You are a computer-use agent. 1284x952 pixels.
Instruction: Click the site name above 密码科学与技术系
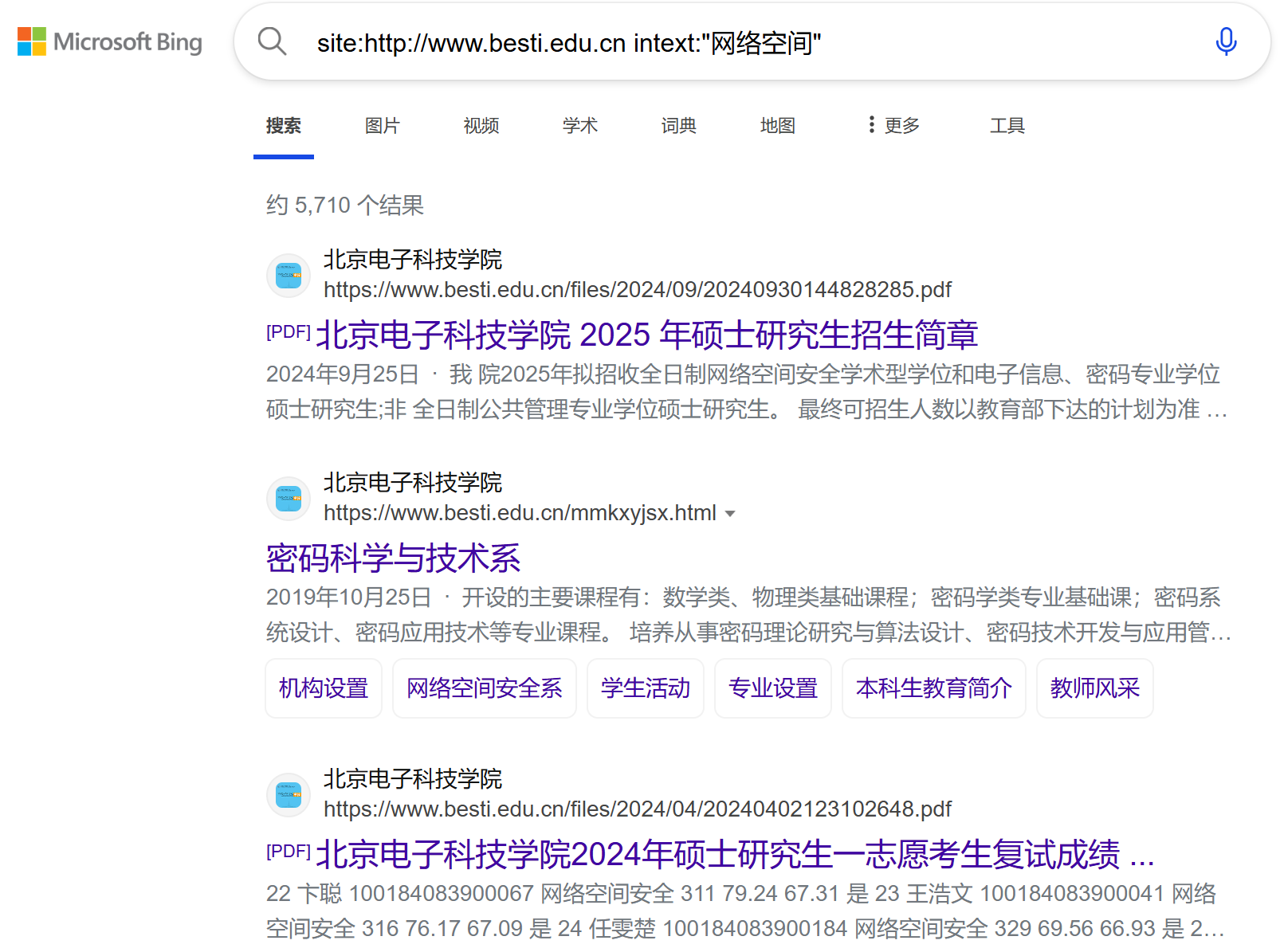(413, 483)
